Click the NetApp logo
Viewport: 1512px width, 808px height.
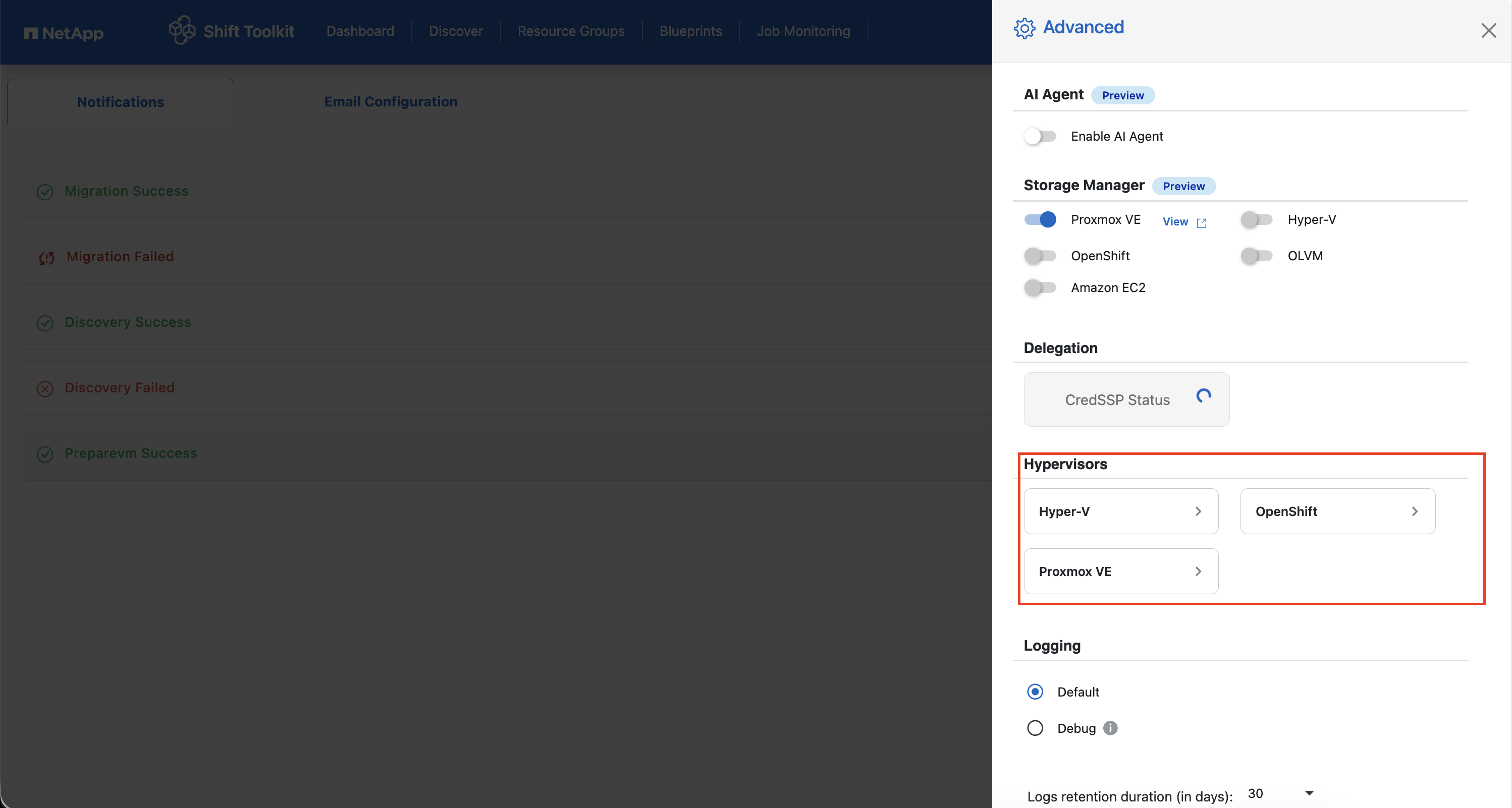[x=64, y=33]
